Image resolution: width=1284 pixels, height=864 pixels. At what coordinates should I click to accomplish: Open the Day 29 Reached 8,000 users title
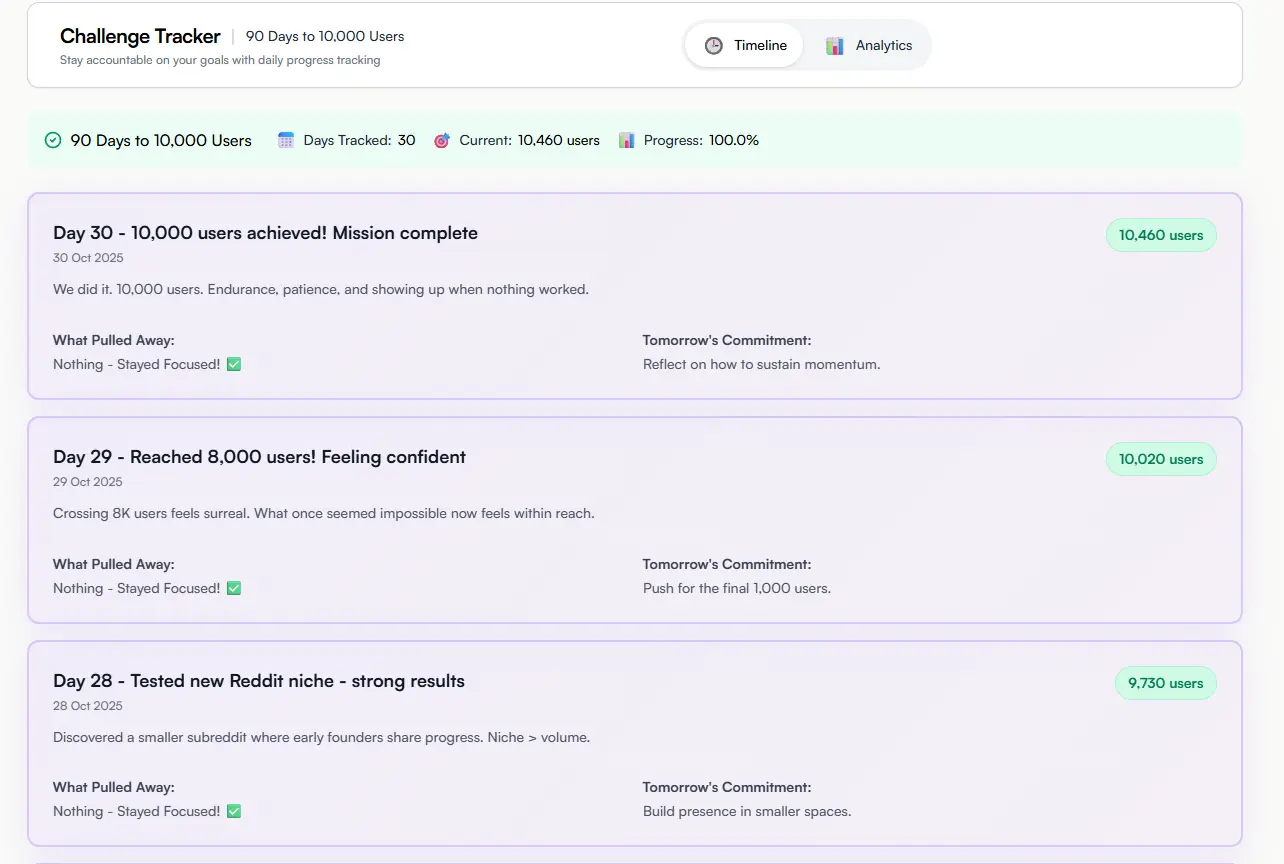pos(259,457)
